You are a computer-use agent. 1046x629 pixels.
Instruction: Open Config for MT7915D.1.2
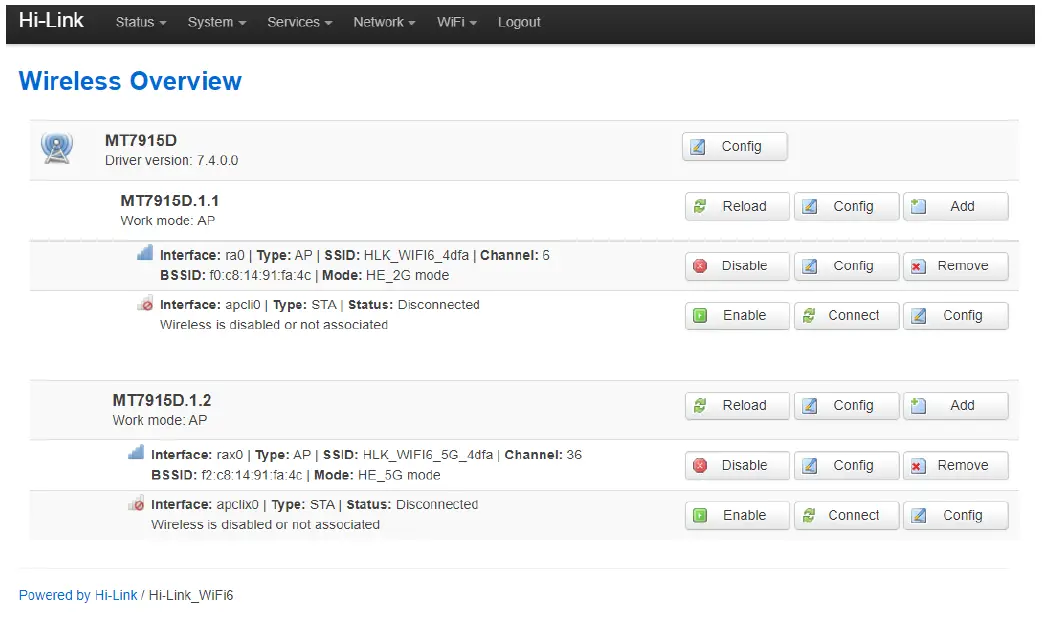point(847,406)
